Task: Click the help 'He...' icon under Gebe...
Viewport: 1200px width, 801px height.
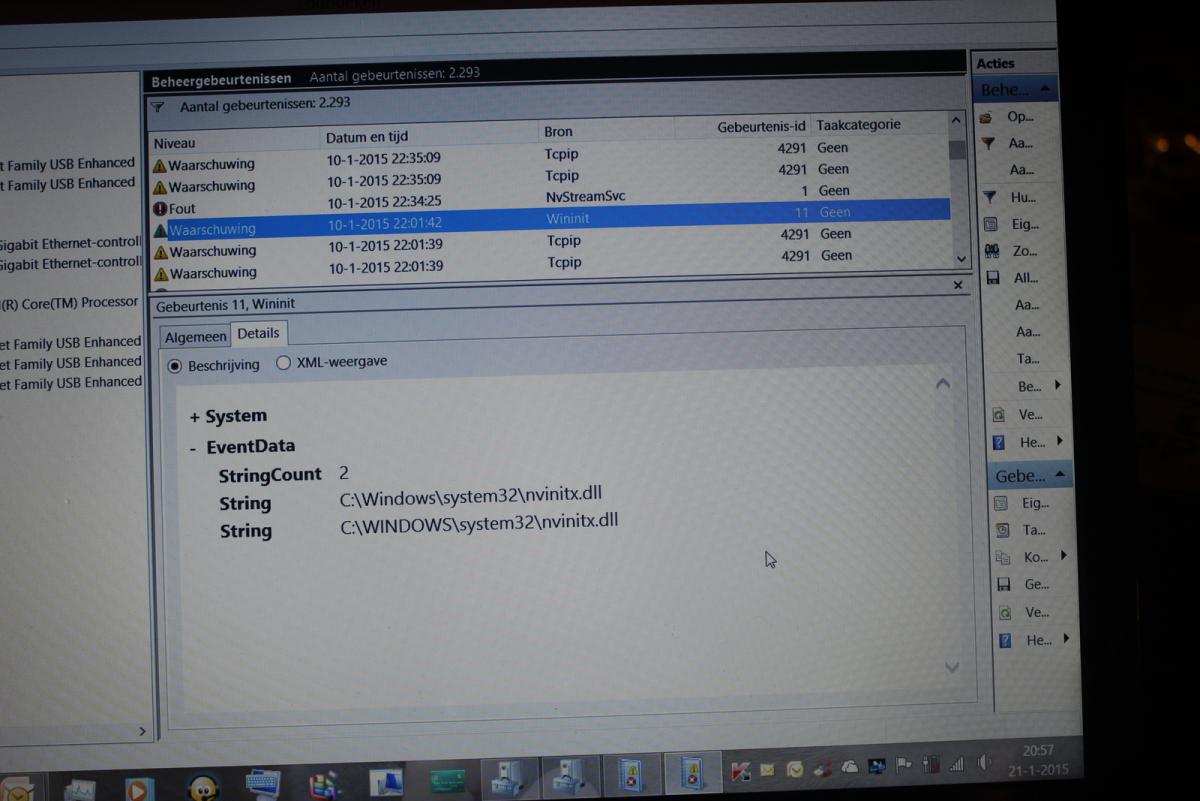Action: coord(1006,640)
